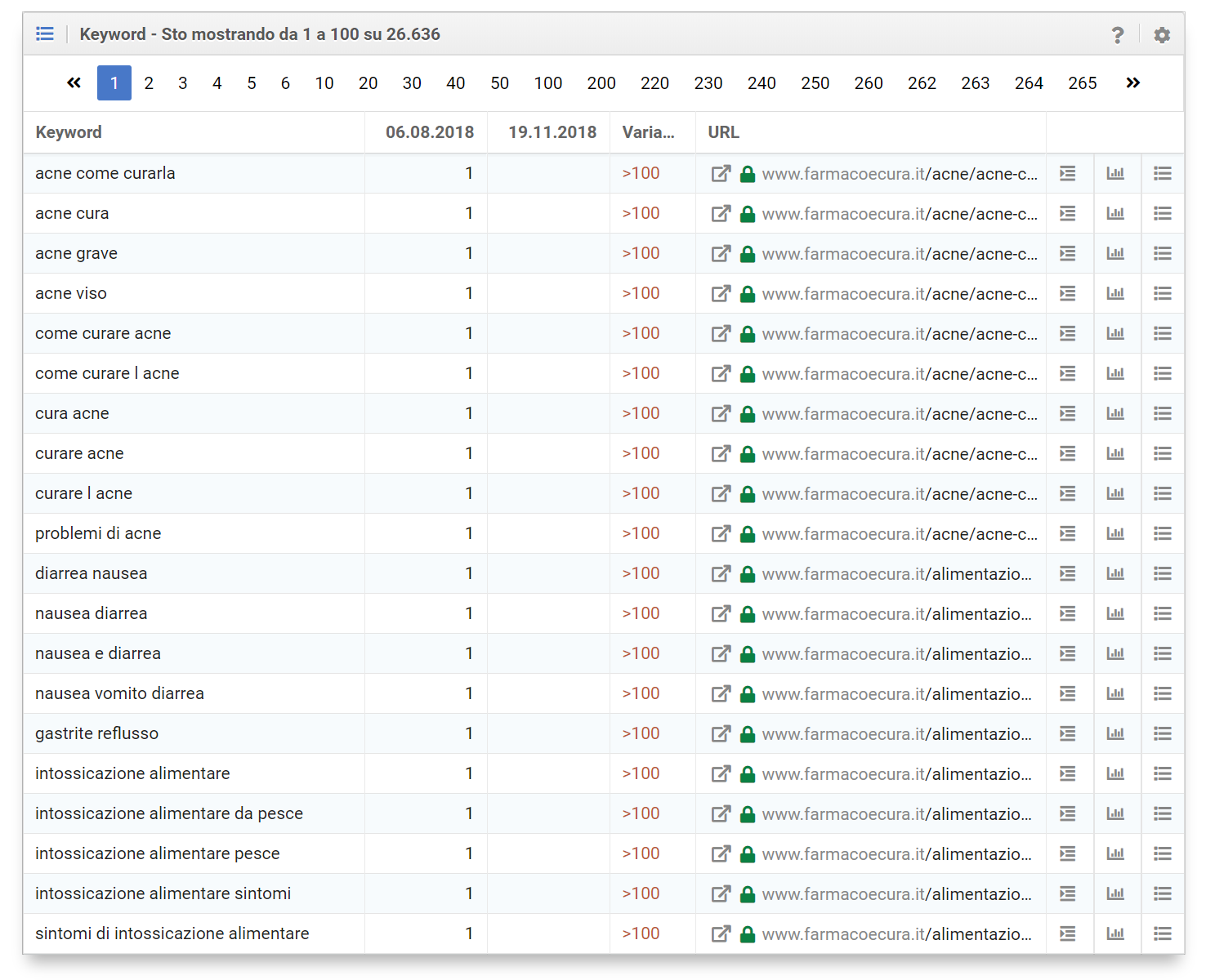Show indented list icon for 'acne come curarla'
The width and height of the screenshot is (1206, 980).
(x=1067, y=173)
